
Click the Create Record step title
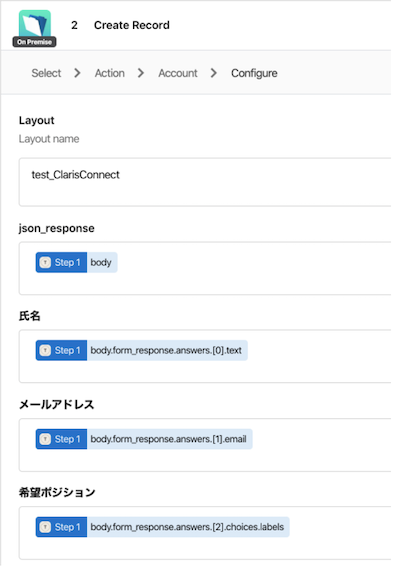[x=132, y=25]
